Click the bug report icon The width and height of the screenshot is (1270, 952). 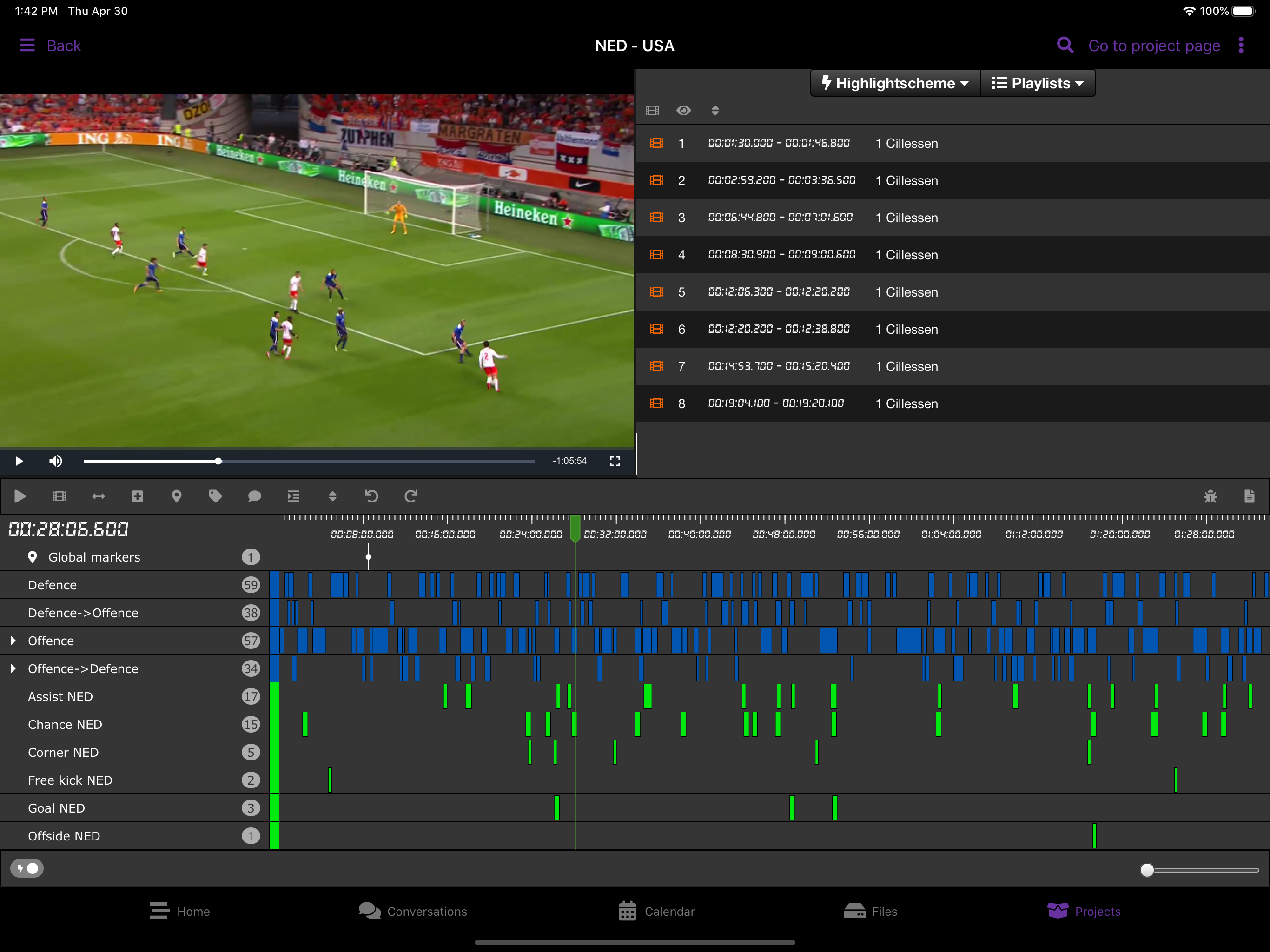pyautogui.click(x=1210, y=496)
